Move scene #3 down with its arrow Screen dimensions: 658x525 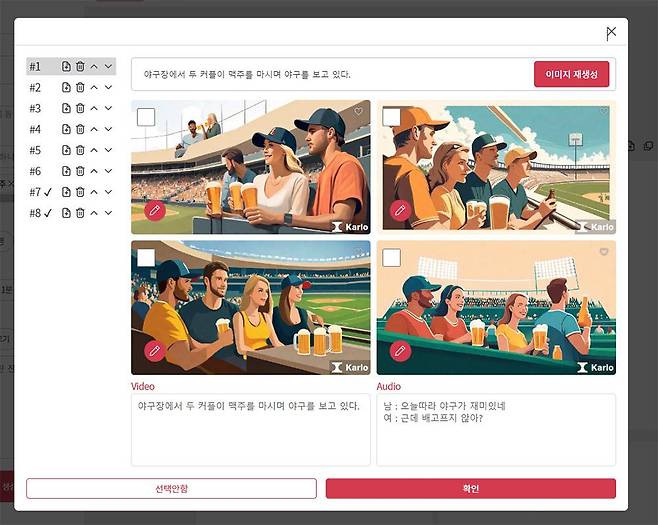point(108,108)
